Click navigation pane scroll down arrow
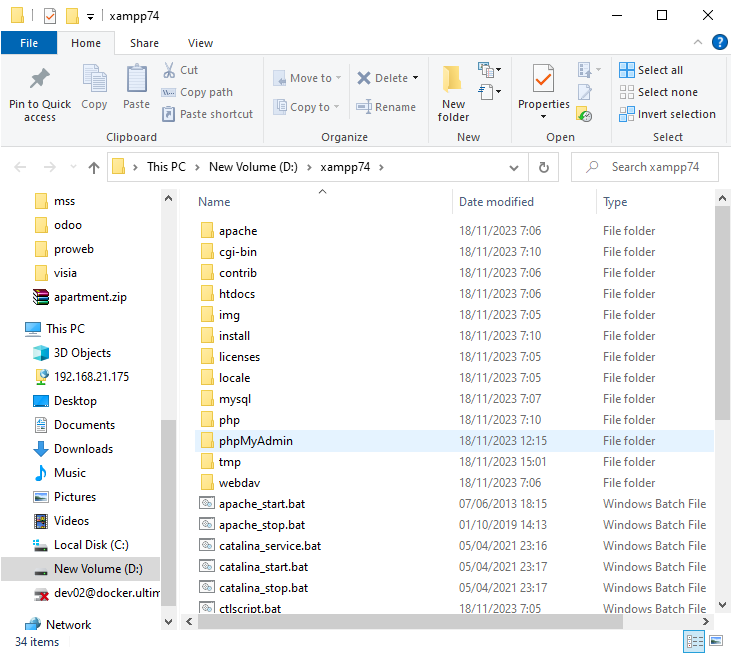 169,622
